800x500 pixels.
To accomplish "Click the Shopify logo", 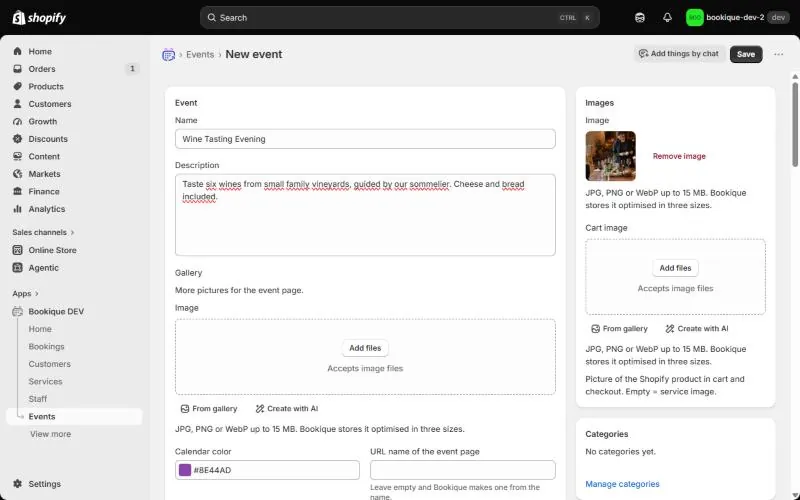I will (39, 18).
